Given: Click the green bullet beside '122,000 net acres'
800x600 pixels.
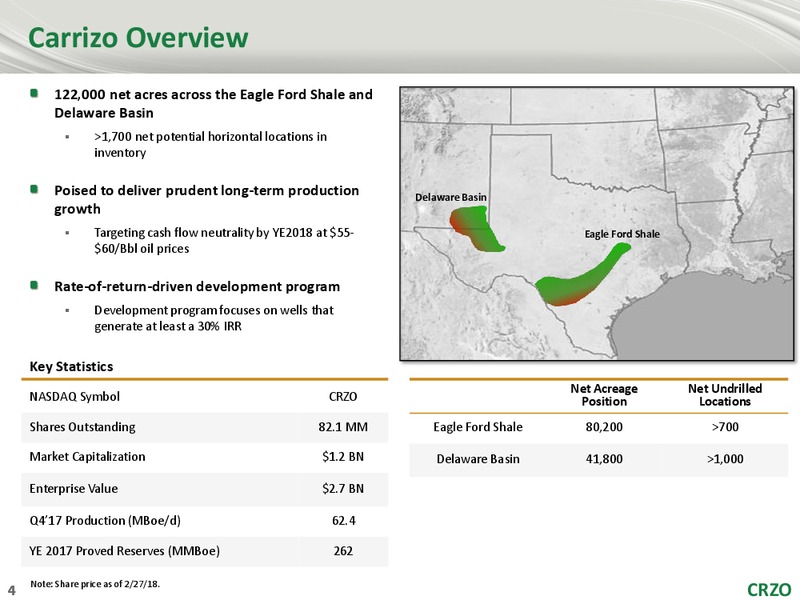Looking at the screenshot, I should point(34,93).
